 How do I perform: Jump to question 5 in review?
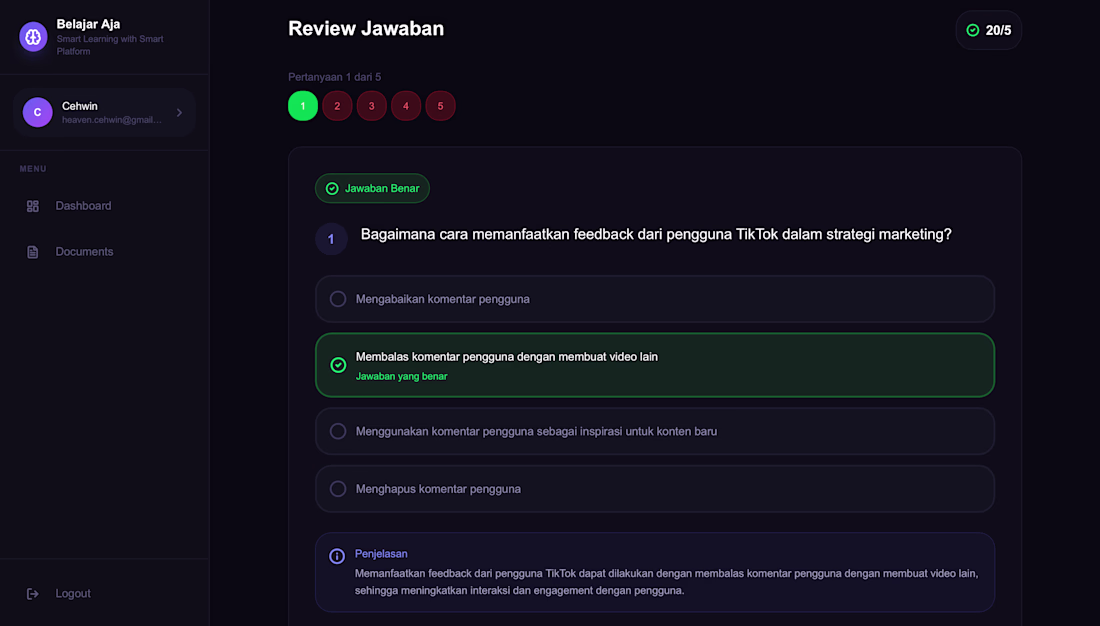click(440, 106)
